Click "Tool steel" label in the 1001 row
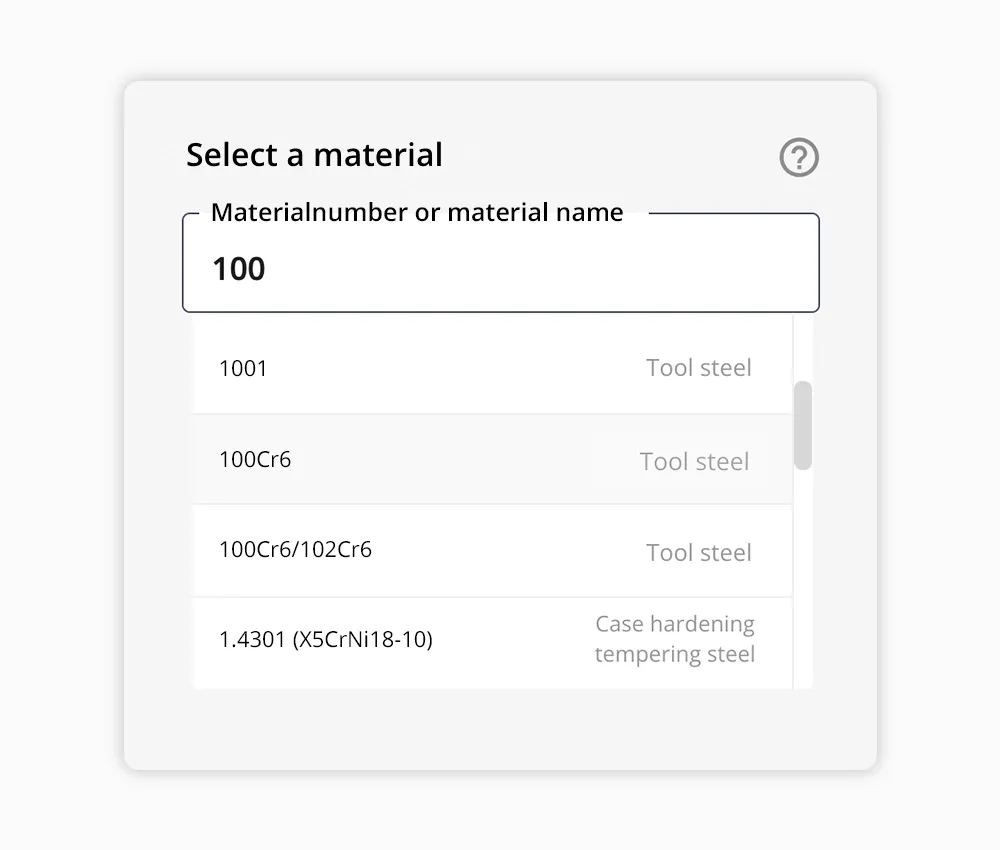This screenshot has height=850, width=1000. [698, 368]
